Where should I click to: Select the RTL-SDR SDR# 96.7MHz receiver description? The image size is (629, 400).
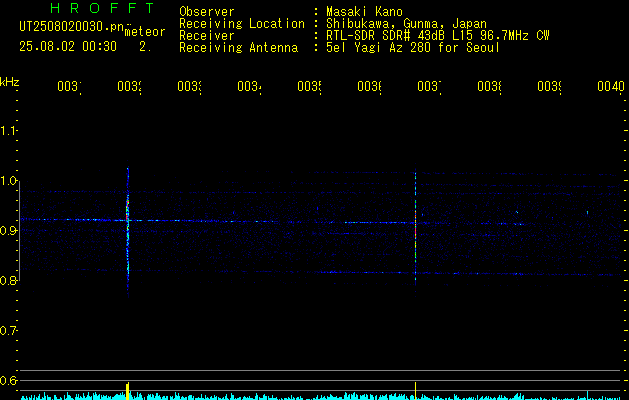[438, 36]
